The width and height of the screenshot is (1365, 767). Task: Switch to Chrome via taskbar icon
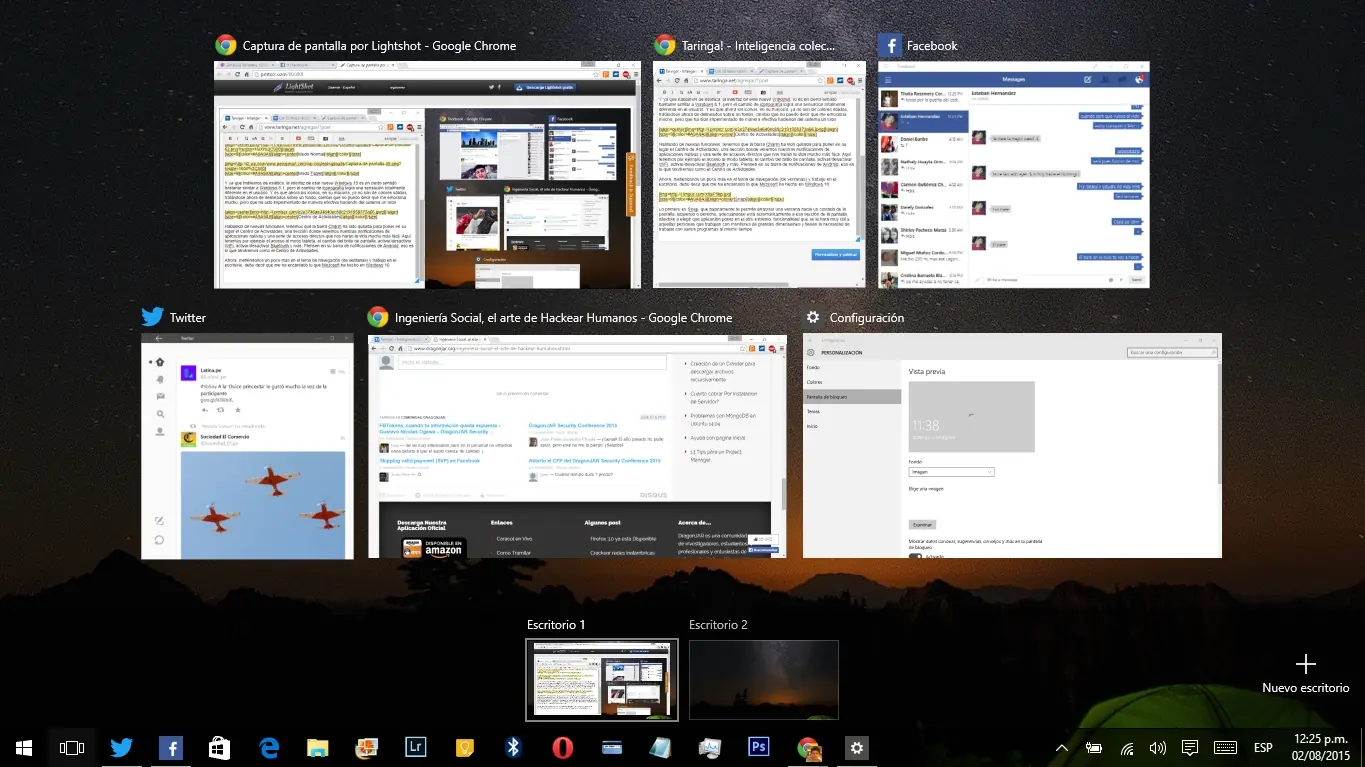(x=807, y=747)
